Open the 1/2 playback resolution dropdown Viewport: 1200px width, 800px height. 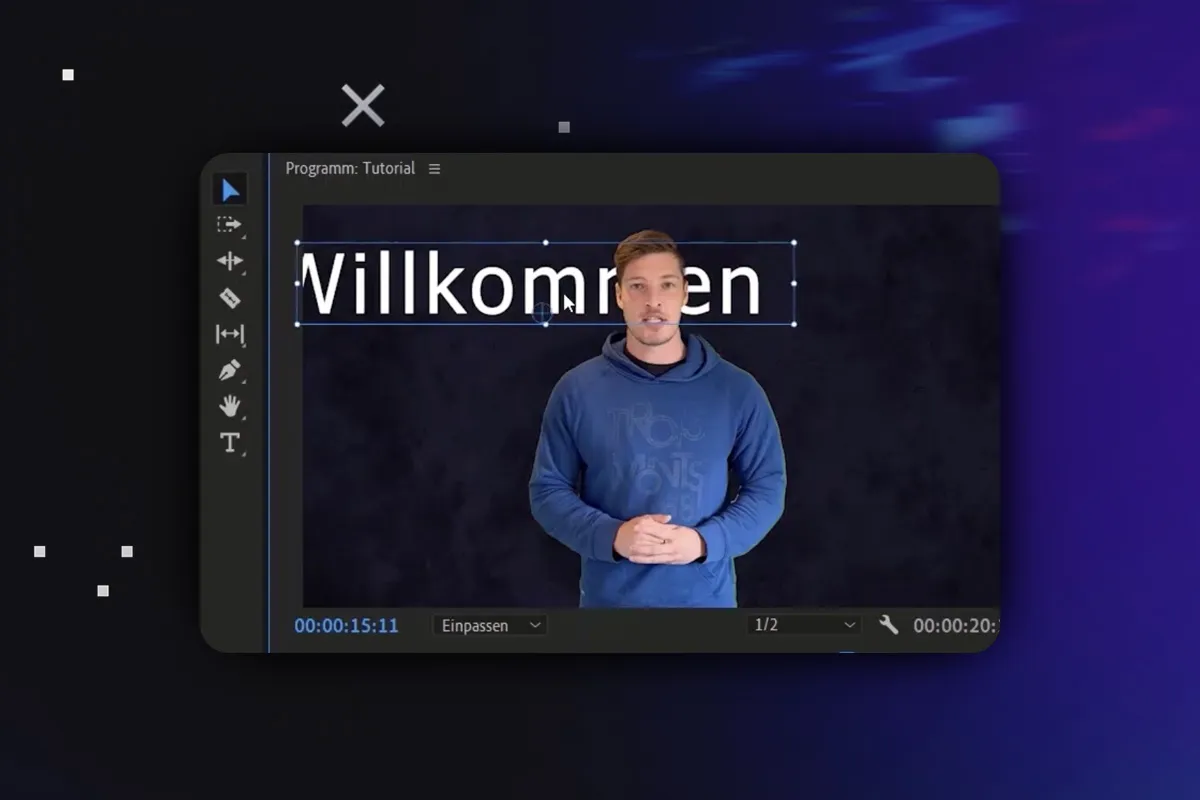(x=804, y=625)
